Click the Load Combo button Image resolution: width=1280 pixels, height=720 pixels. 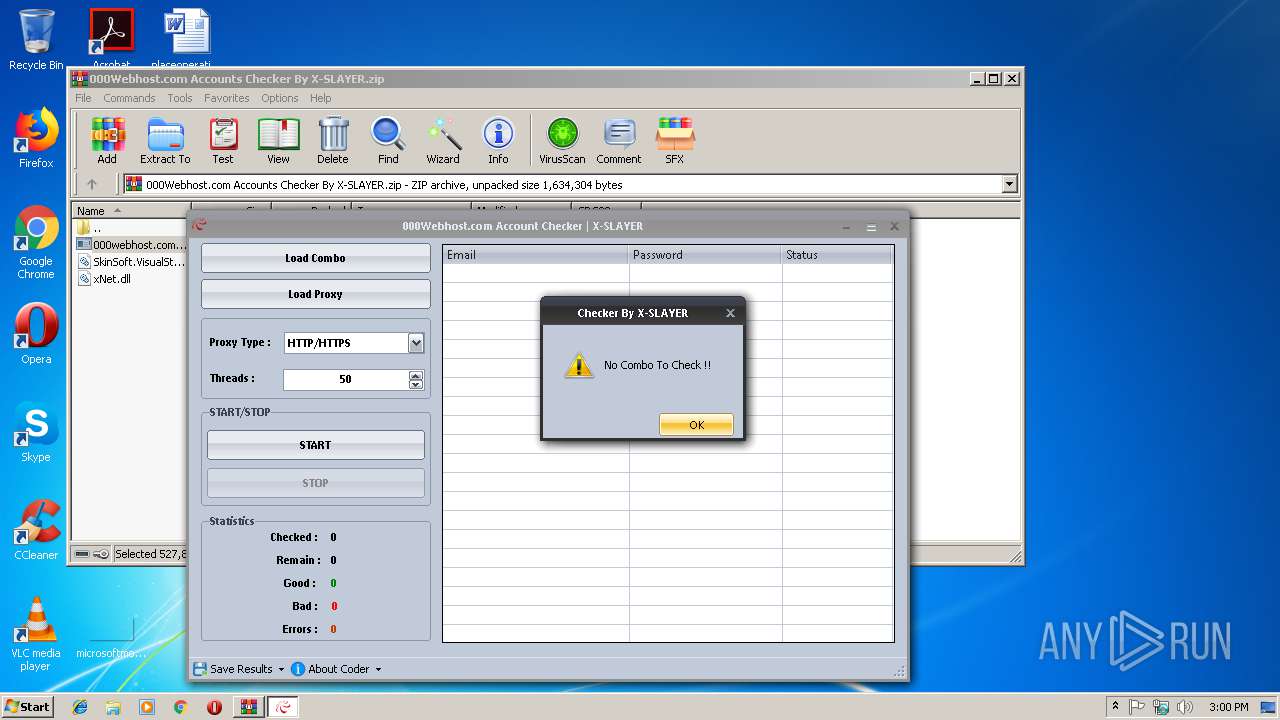click(x=315, y=258)
